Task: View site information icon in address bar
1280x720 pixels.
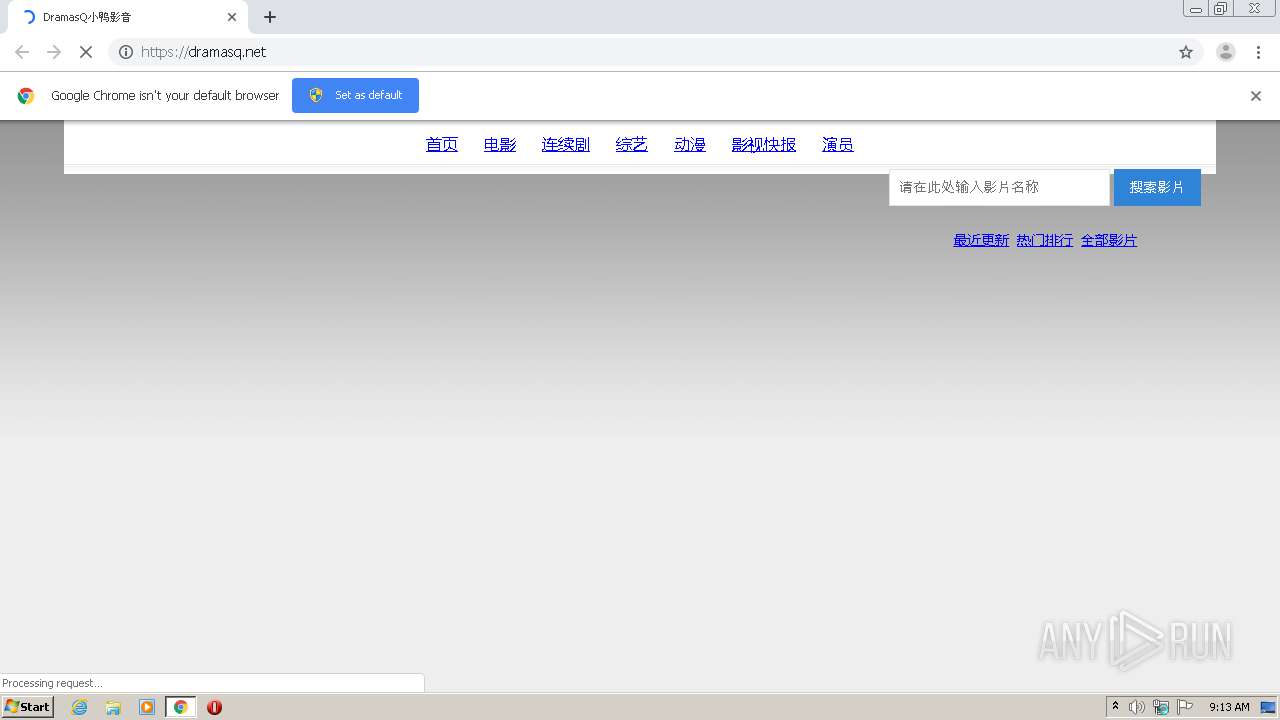Action: pos(126,52)
